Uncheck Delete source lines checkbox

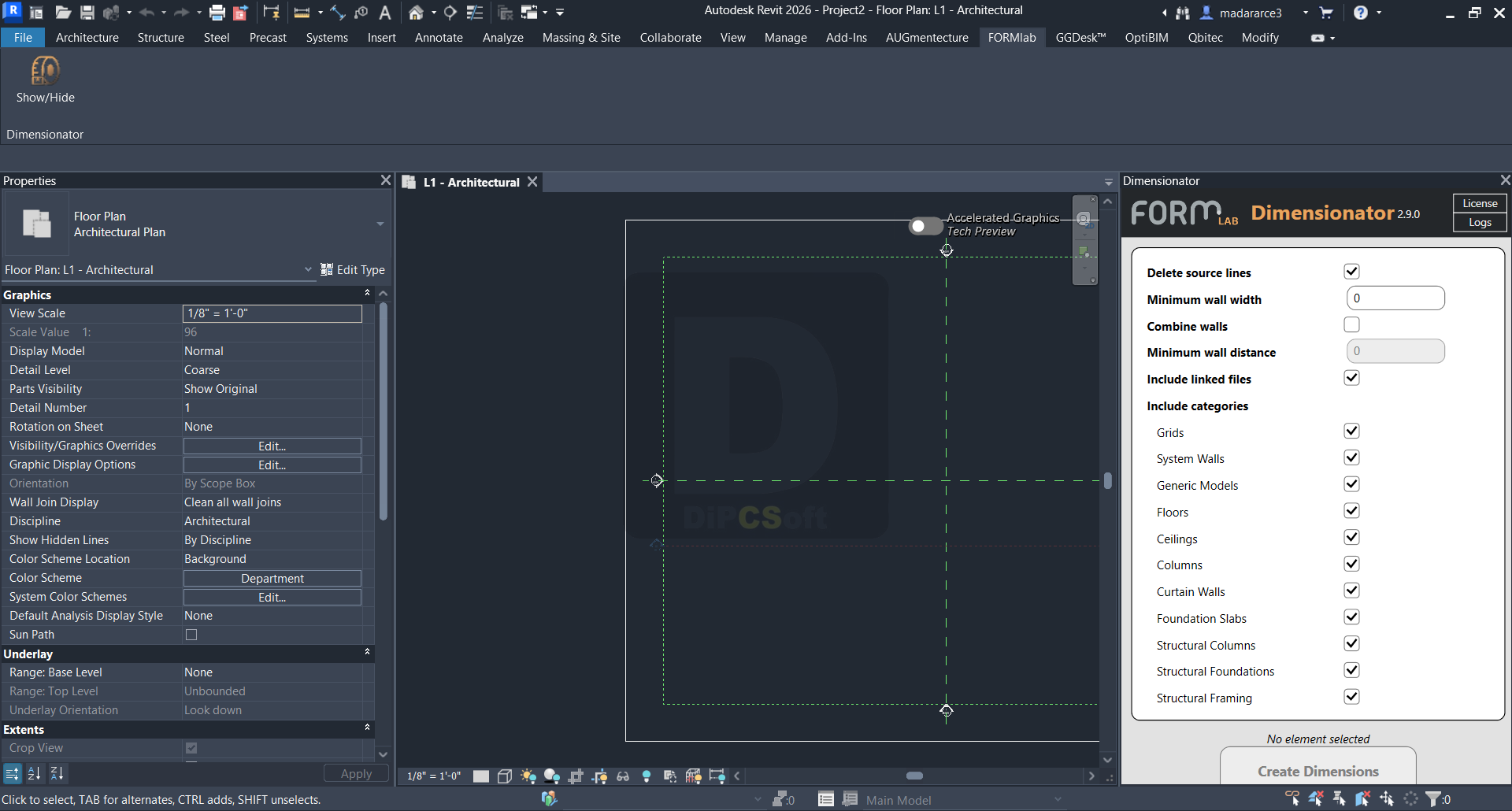pyautogui.click(x=1351, y=272)
